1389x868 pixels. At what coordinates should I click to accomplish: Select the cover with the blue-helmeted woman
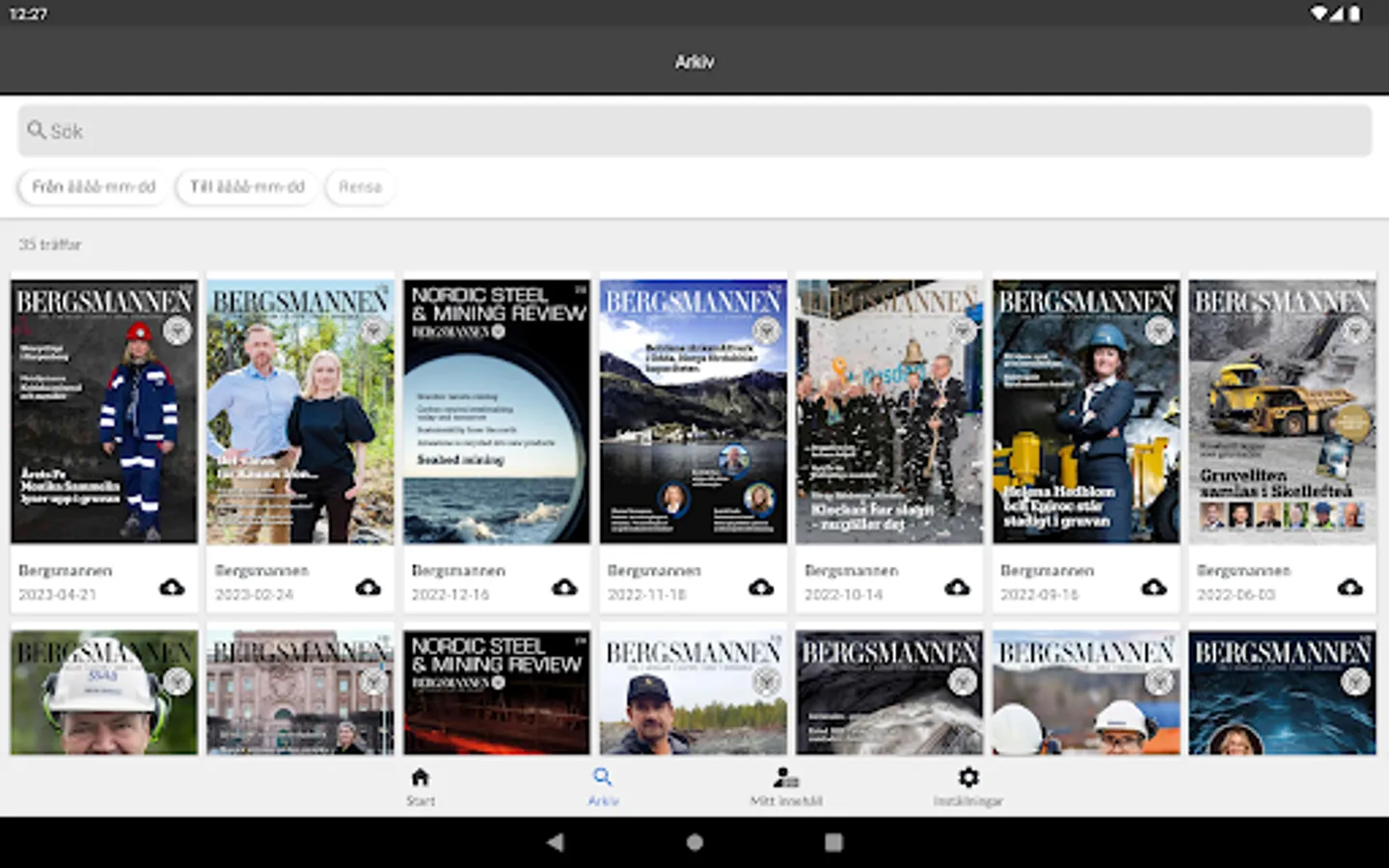[1086, 412]
